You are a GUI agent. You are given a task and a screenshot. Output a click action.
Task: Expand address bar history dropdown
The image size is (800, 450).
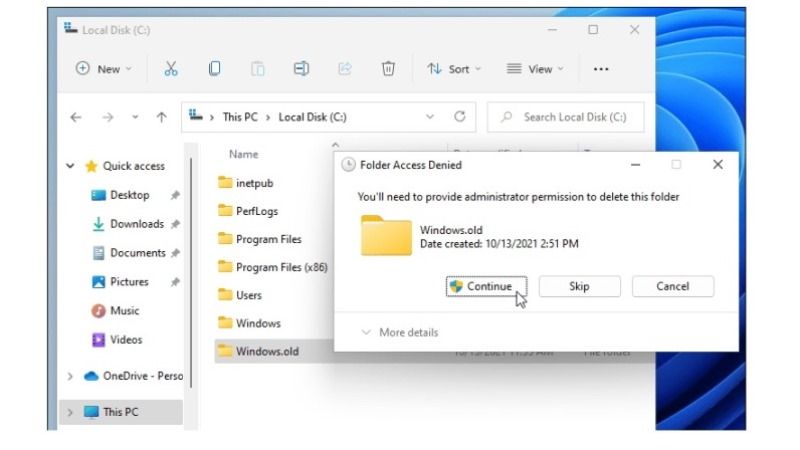(x=430, y=117)
